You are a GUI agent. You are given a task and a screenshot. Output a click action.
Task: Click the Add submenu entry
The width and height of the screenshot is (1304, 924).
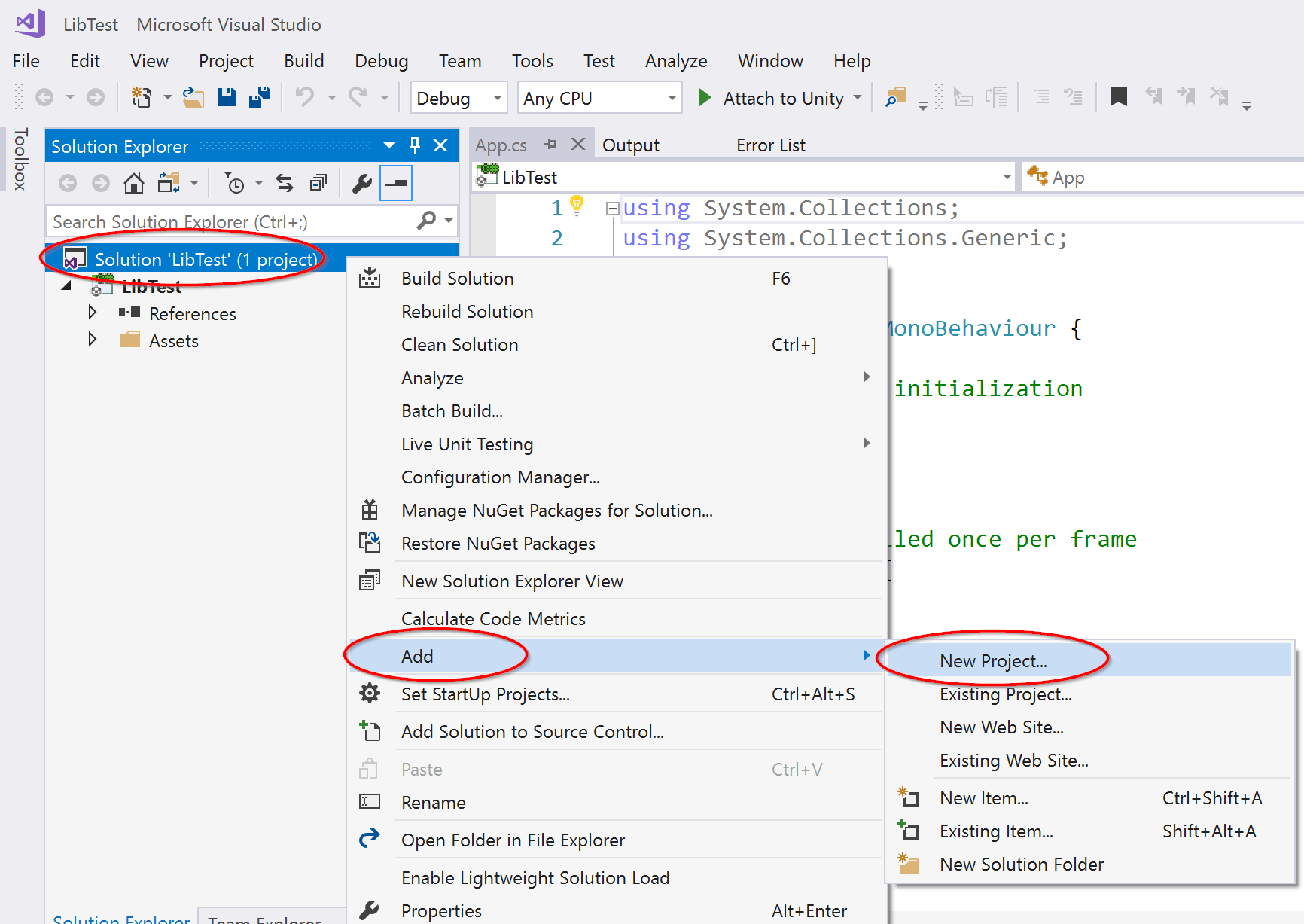coord(617,657)
